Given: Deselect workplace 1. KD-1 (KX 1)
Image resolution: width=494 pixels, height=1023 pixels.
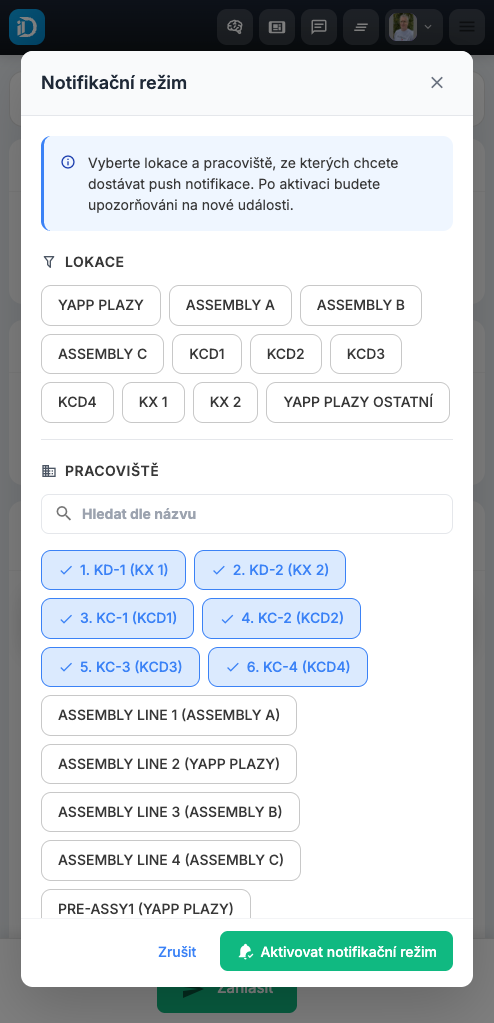Looking at the screenshot, I should click(114, 570).
